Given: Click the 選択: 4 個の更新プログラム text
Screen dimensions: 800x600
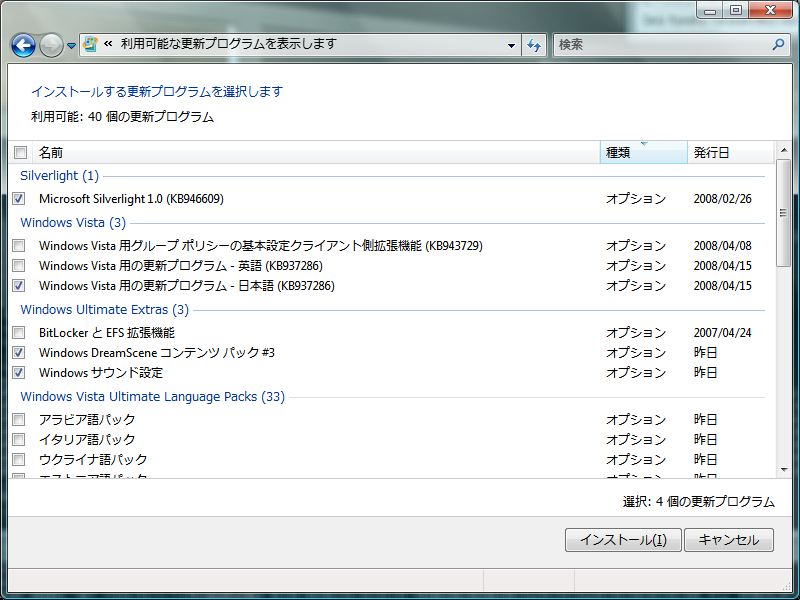Looking at the screenshot, I should point(698,502).
